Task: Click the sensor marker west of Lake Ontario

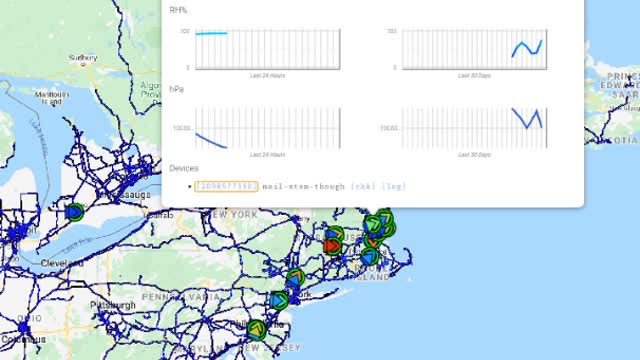Action: (x=75, y=212)
